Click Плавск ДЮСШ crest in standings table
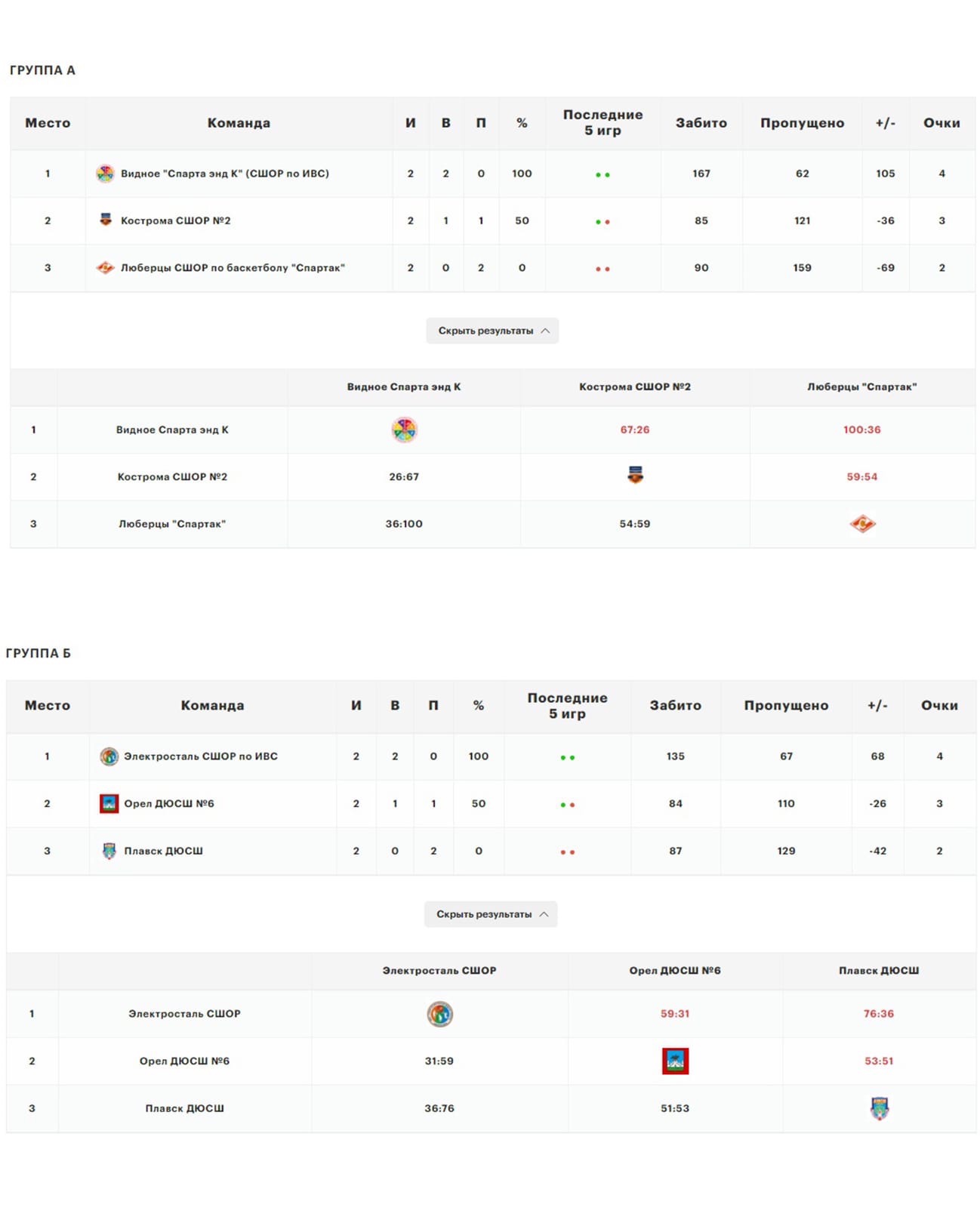 [x=109, y=851]
